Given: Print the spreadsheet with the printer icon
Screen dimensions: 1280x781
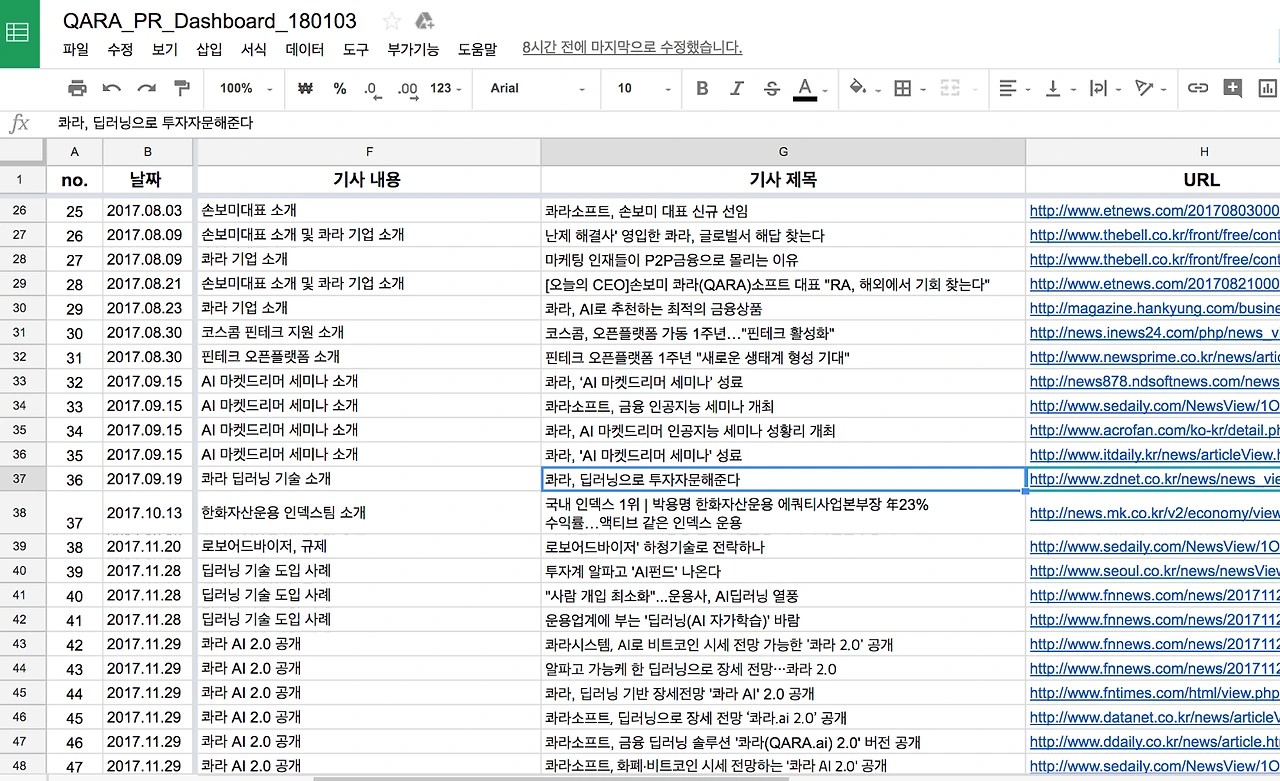Looking at the screenshot, I should pyautogui.click(x=77, y=88).
